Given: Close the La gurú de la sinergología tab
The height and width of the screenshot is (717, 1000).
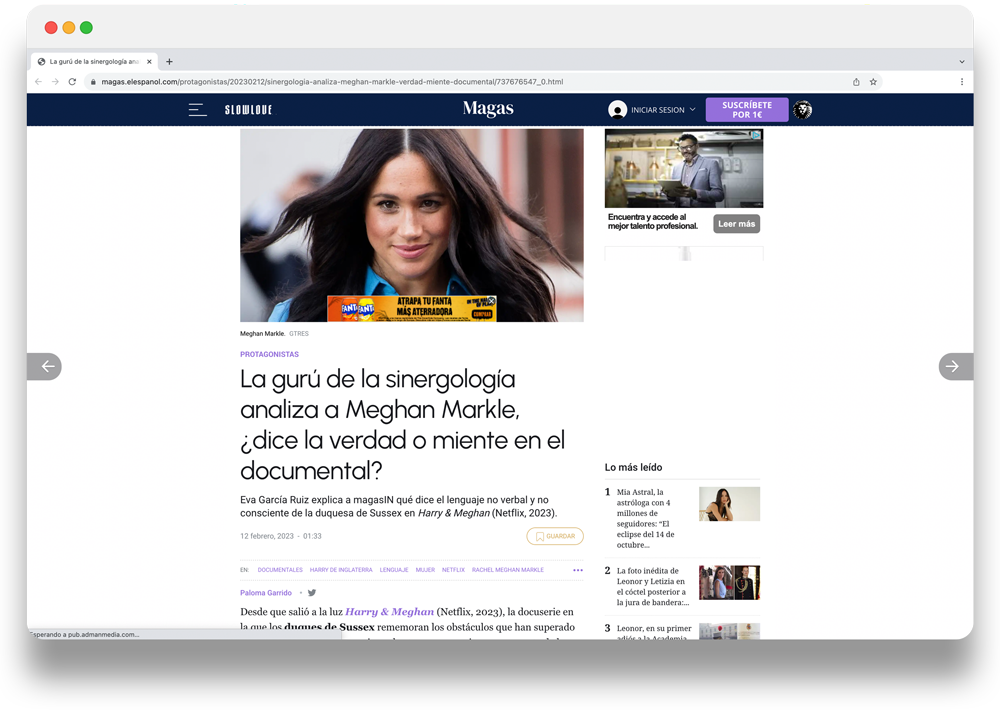Looking at the screenshot, I should tap(149, 62).
